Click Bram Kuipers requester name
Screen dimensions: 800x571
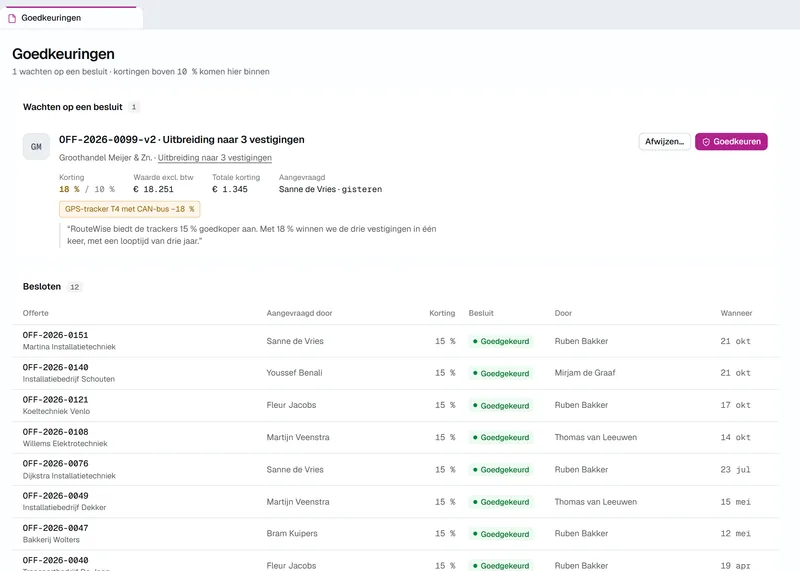click(292, 533)
